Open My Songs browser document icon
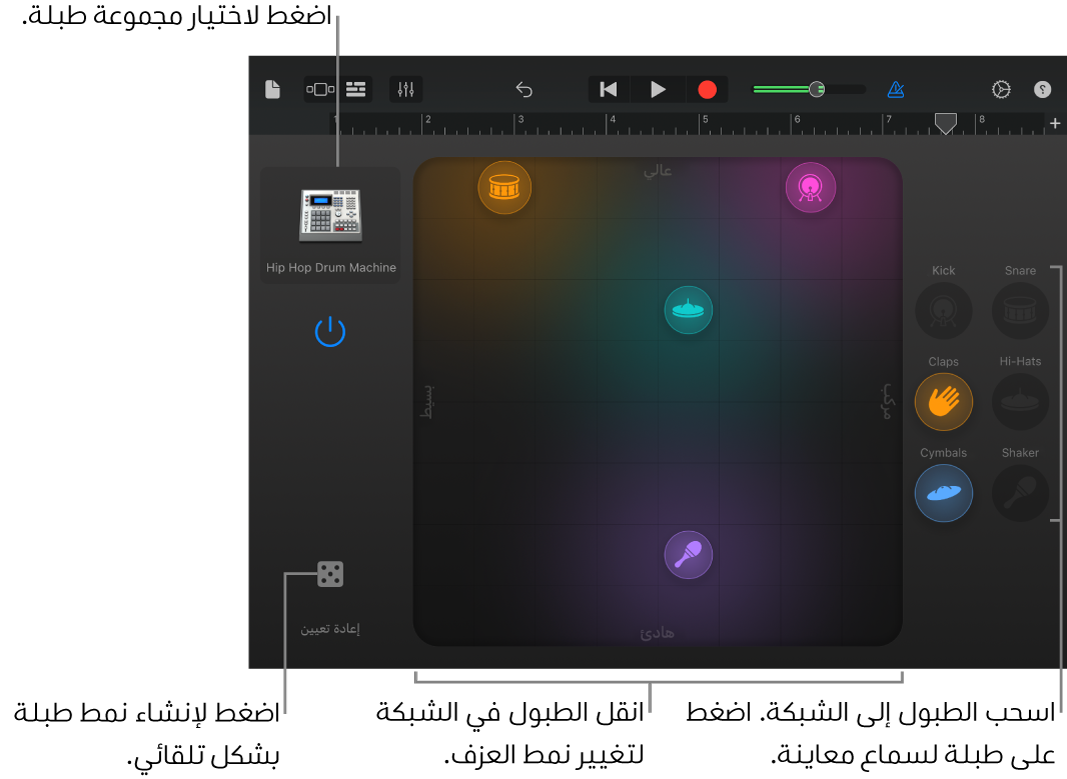Screen dimensions: 1067x779 click(272, 90)
